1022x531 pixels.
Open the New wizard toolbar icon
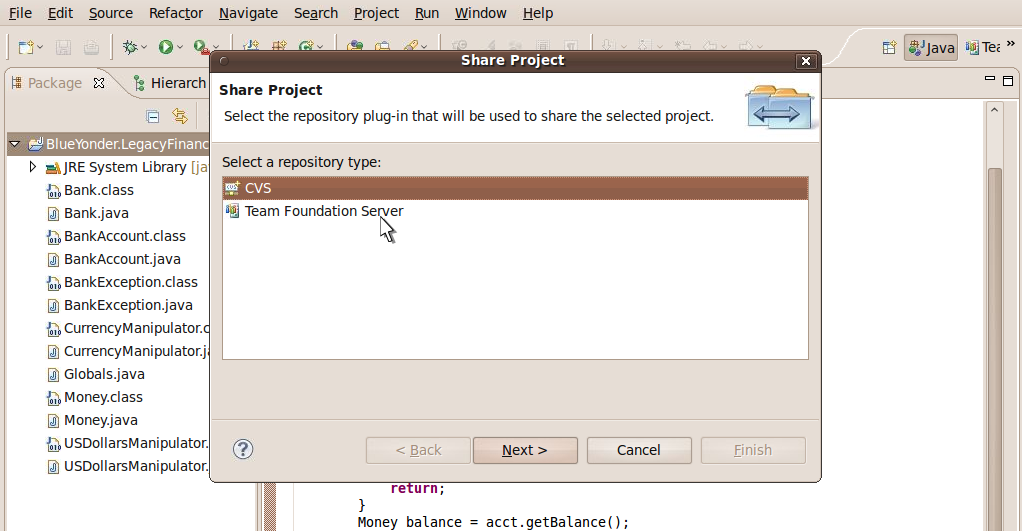pos(25,47)
